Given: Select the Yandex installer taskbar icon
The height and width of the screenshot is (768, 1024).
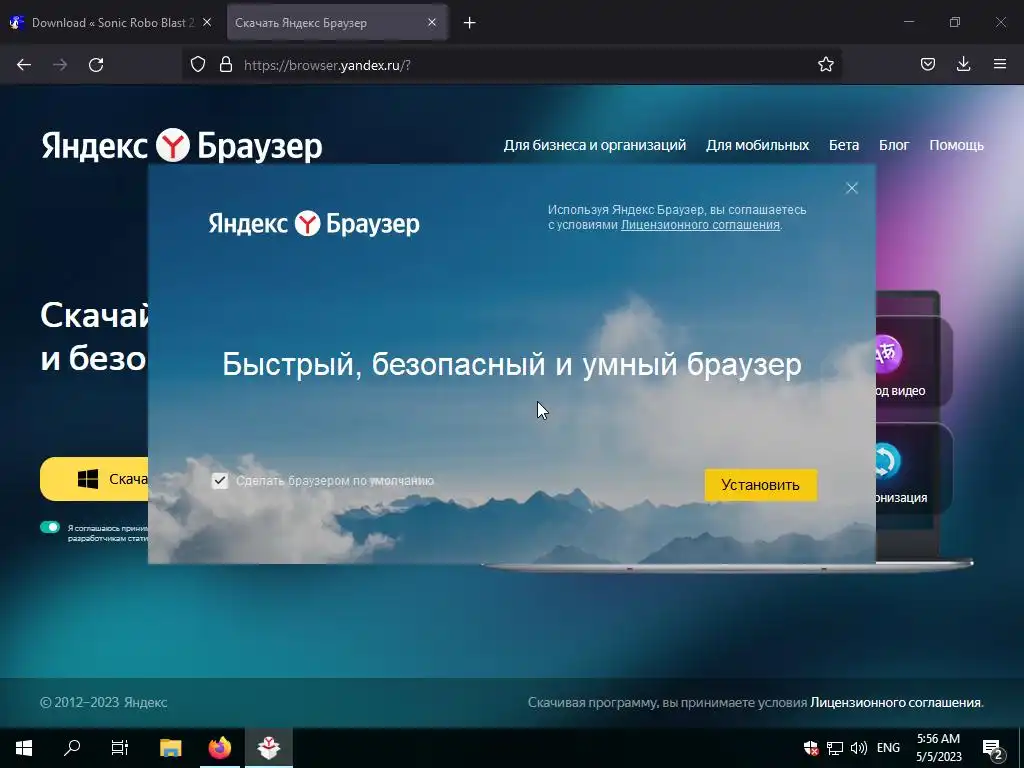Looking at the screenshot, I should click(x=268, y=748).
